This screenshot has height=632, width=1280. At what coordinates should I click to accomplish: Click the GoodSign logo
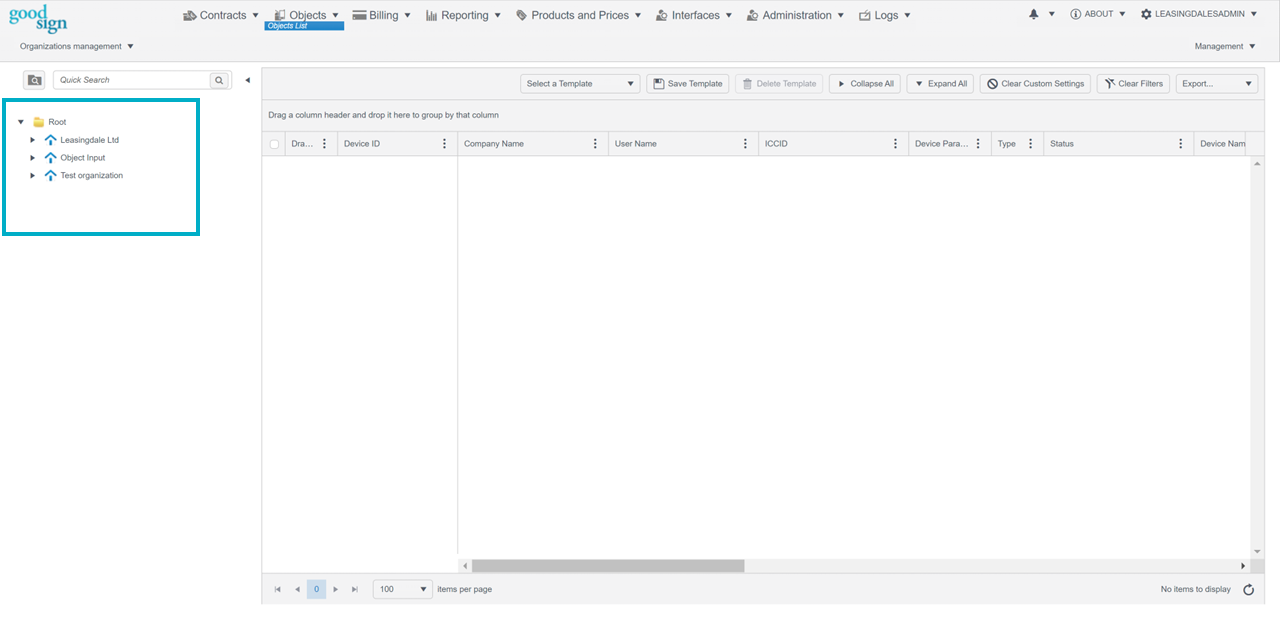pos(38,19)
